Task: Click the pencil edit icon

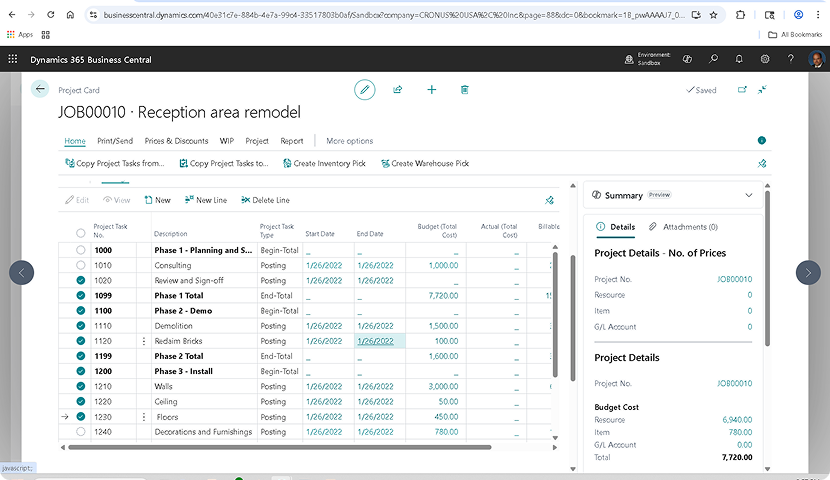Action: pyautogui.click(x=365, y=90)
